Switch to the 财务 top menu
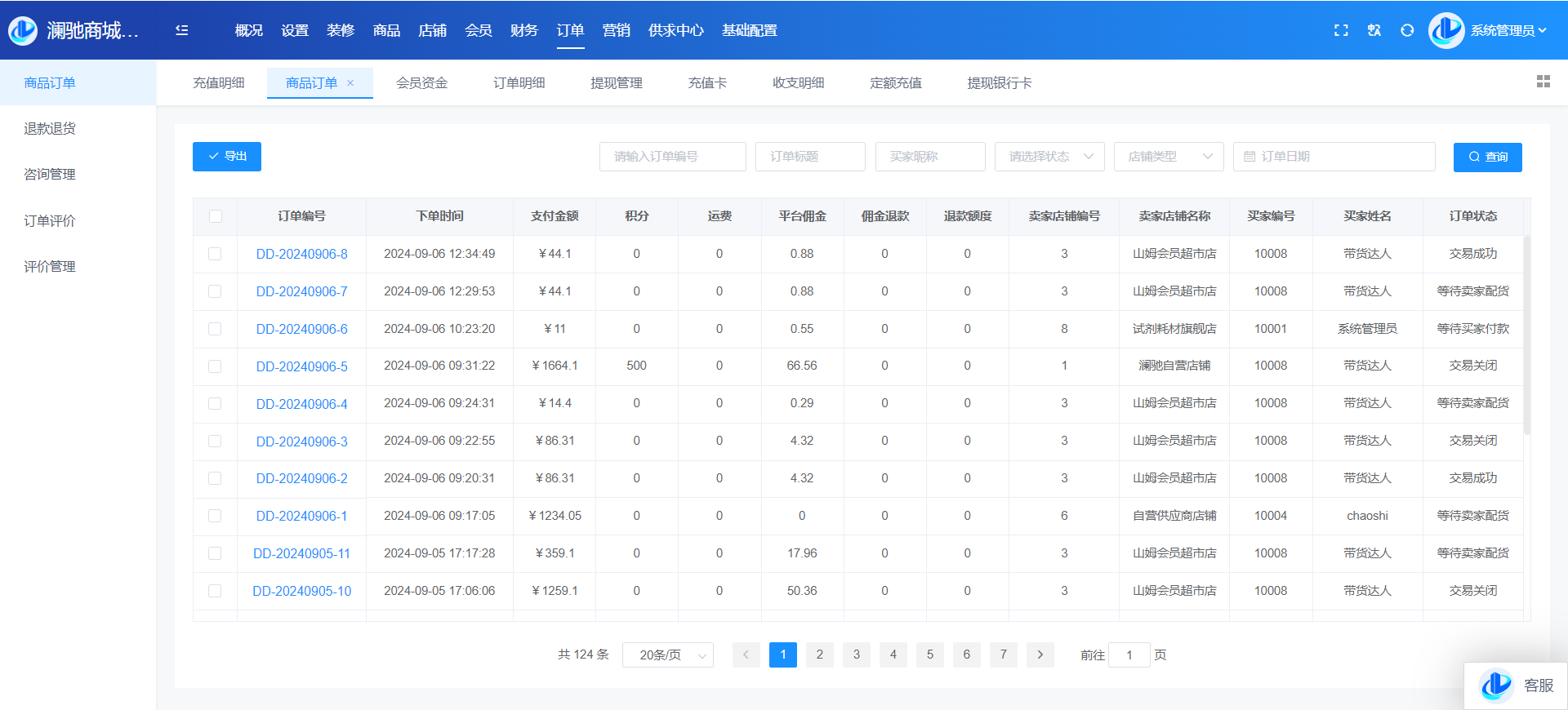Screen dimensions: 1568x710 coord(523,30)
